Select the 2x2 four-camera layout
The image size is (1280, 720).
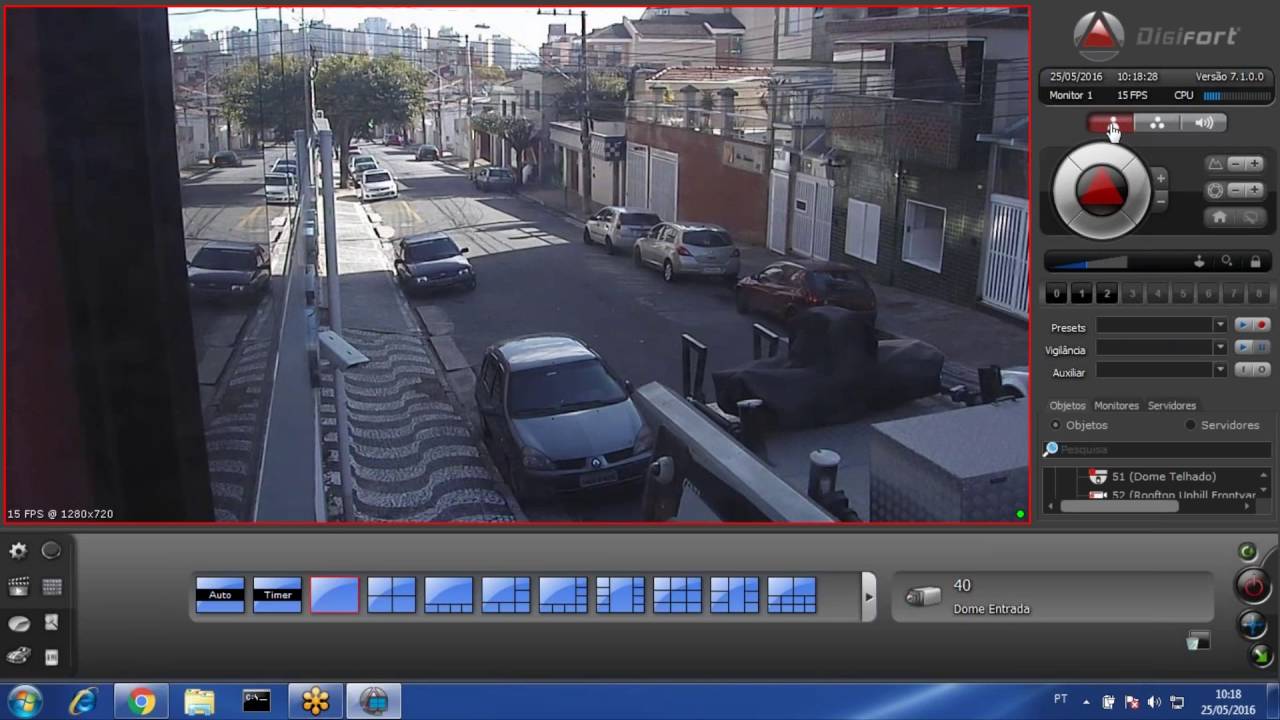tap(391, 594)
